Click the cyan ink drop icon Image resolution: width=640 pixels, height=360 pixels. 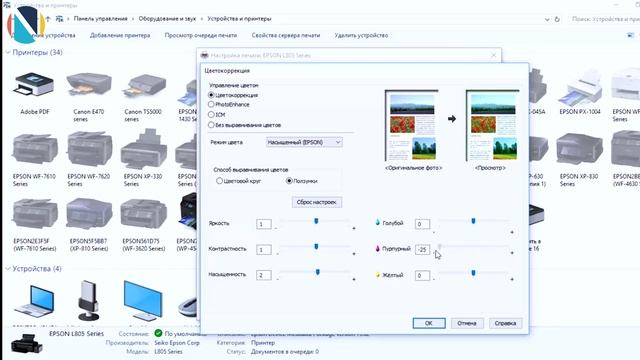(x=378, y=223)
